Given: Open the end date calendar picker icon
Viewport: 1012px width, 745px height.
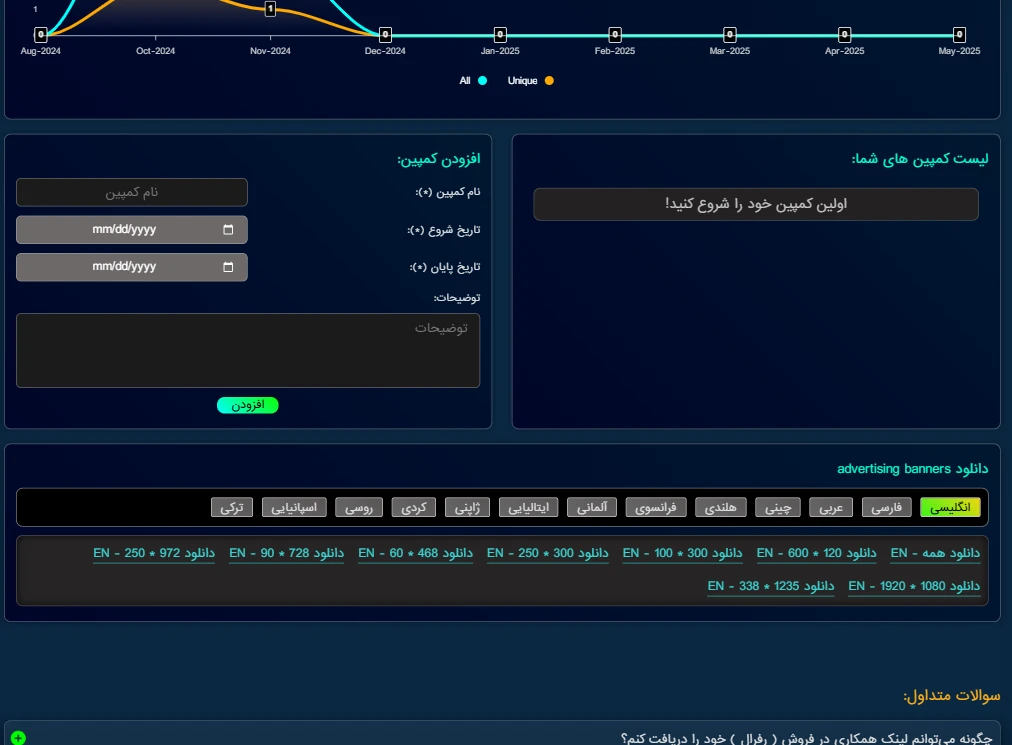Looking at the screenshot, I should click(228, 267).
